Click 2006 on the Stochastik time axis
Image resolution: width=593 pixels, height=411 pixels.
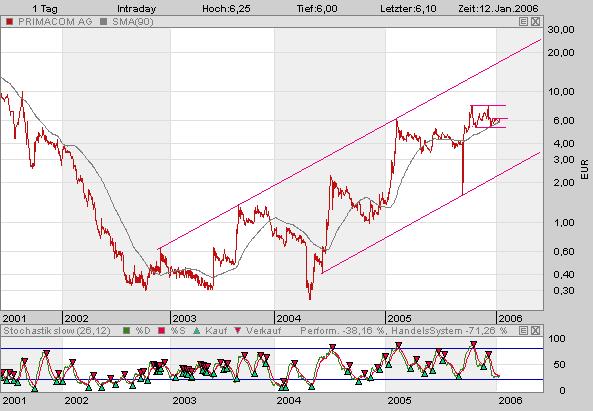pos(510,400)
